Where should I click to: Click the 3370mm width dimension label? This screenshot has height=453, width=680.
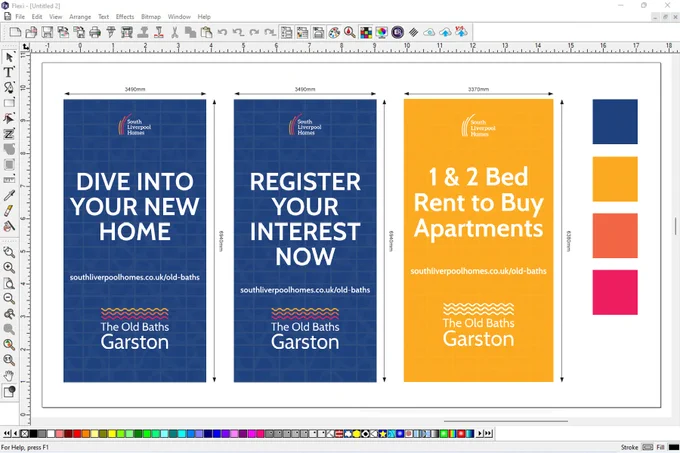pos(478,89)
